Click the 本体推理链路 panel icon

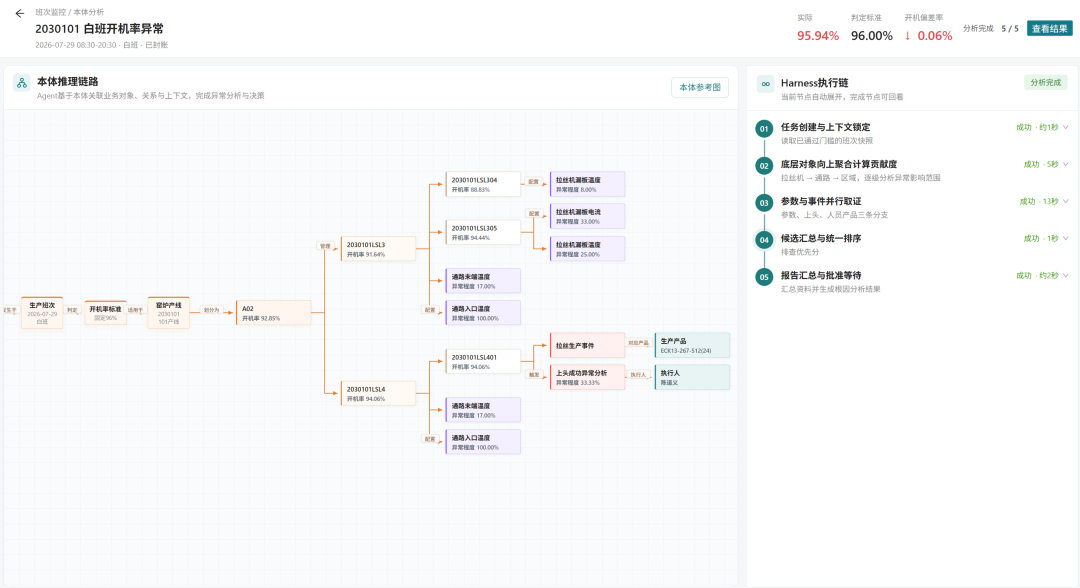pos(22,83)
